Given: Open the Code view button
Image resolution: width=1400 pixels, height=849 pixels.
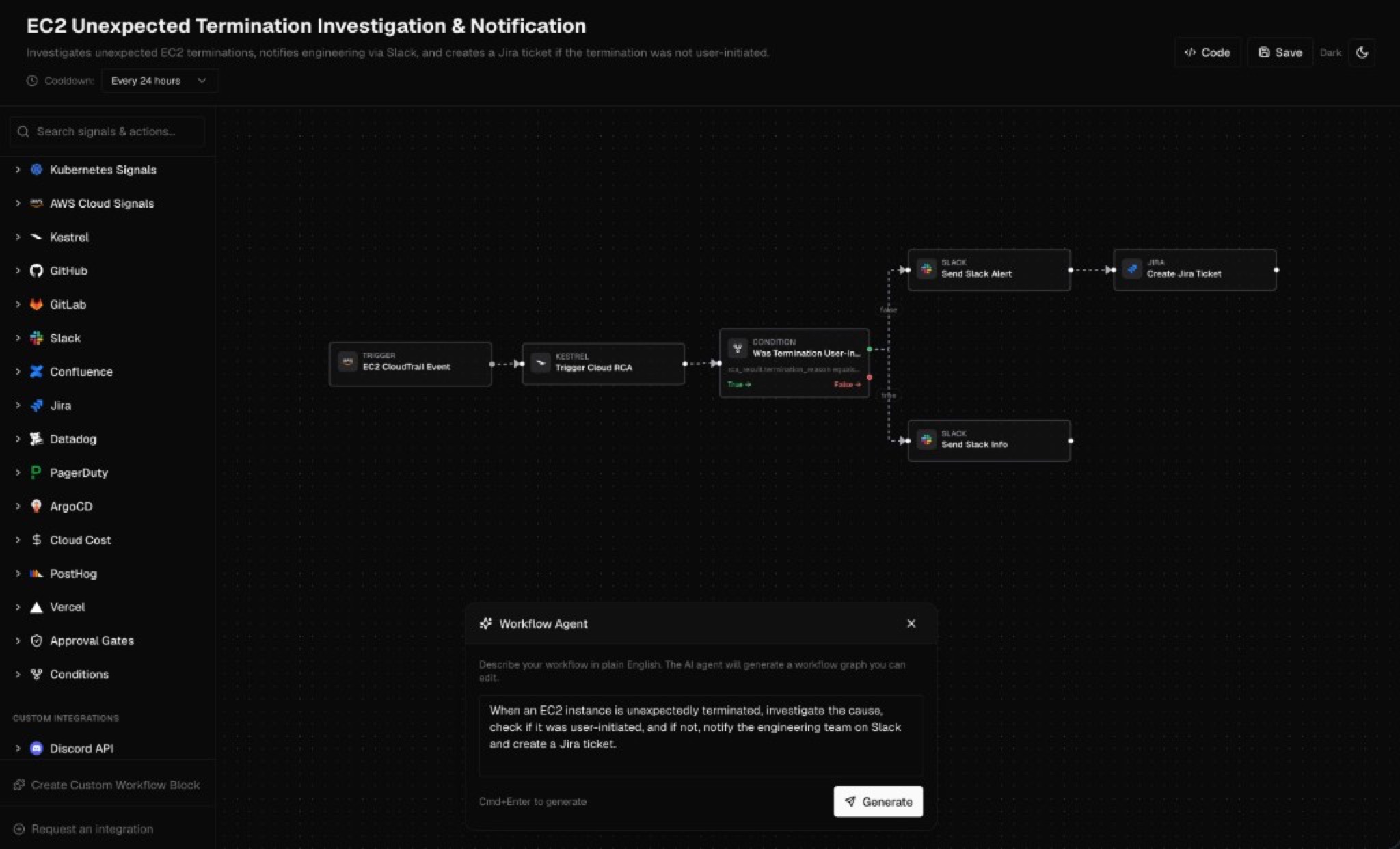Looking at the screenshot, I should [1207, 53].
